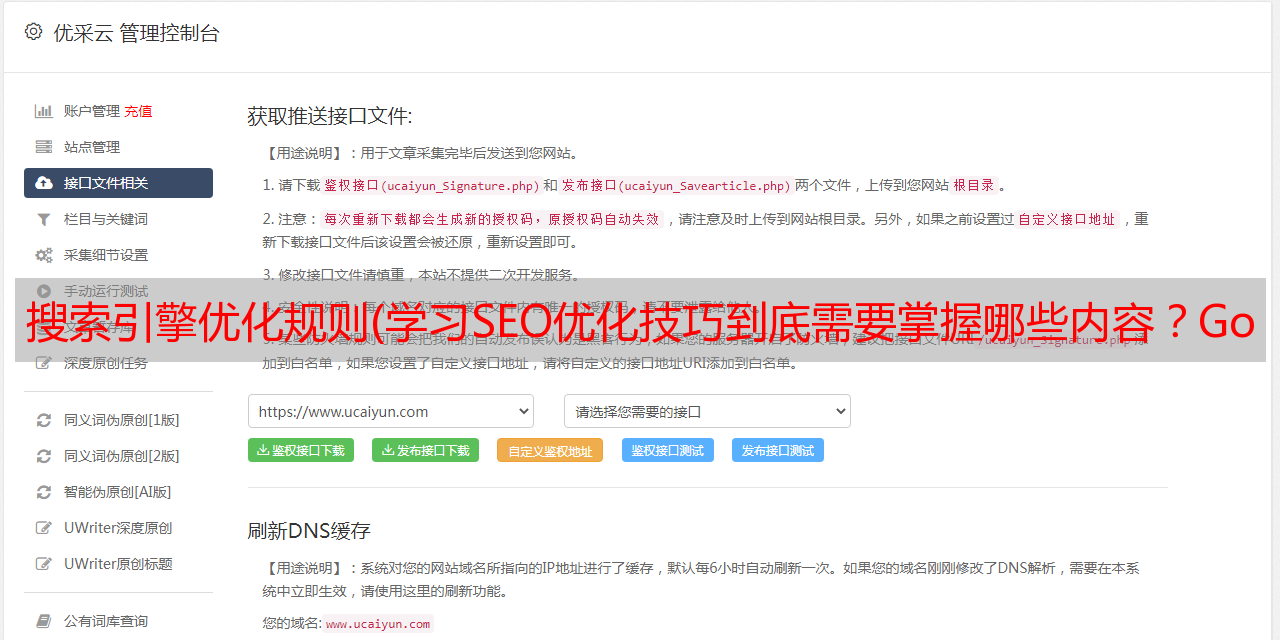Image resolution: width=1280 pixels, height=640 pixels.
Task: Click the blue 鉴权接口测试 button
Action: tap(668, 450)
